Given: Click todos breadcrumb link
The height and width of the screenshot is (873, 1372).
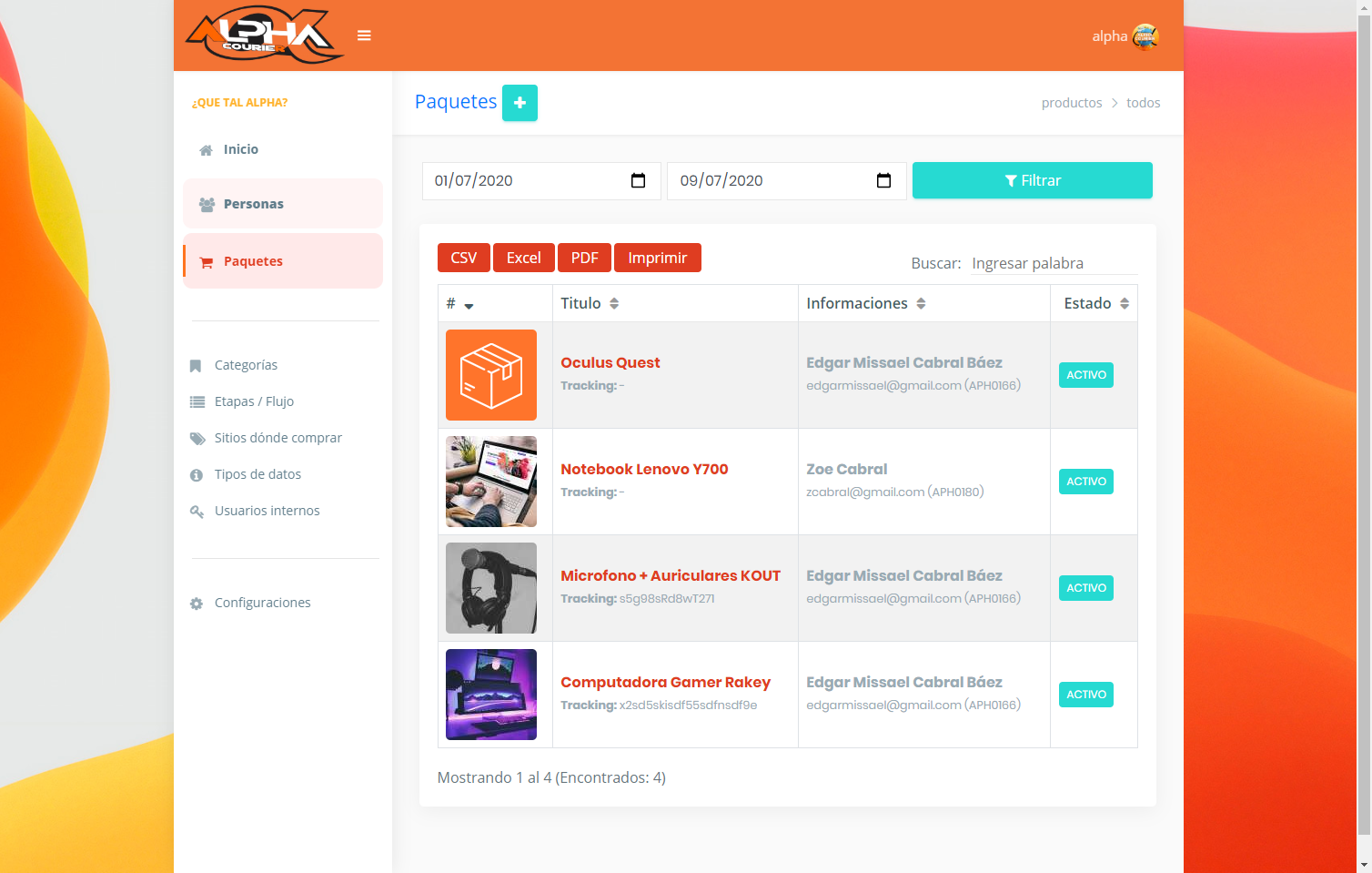Looking at the screenshot, I should pos(1143,103).
